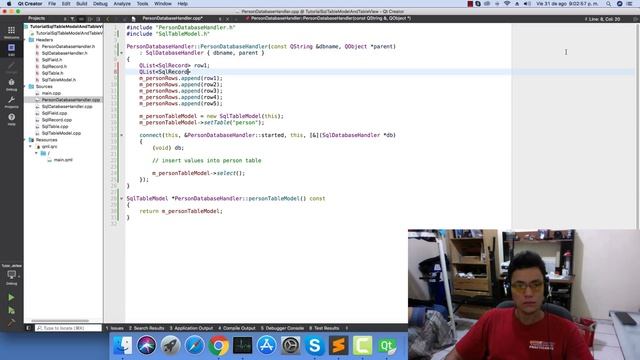This screenshot has height=360, width=640.
Task: Open Google Chrome from the dock
Action: click(x=218, y=346)
